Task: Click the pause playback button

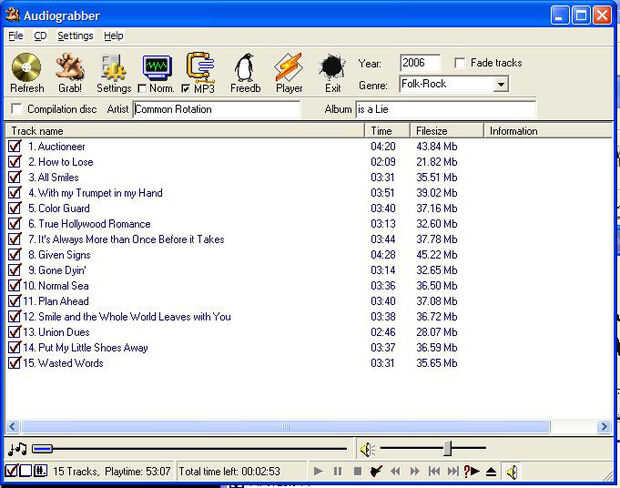Action: pos(337,471)
